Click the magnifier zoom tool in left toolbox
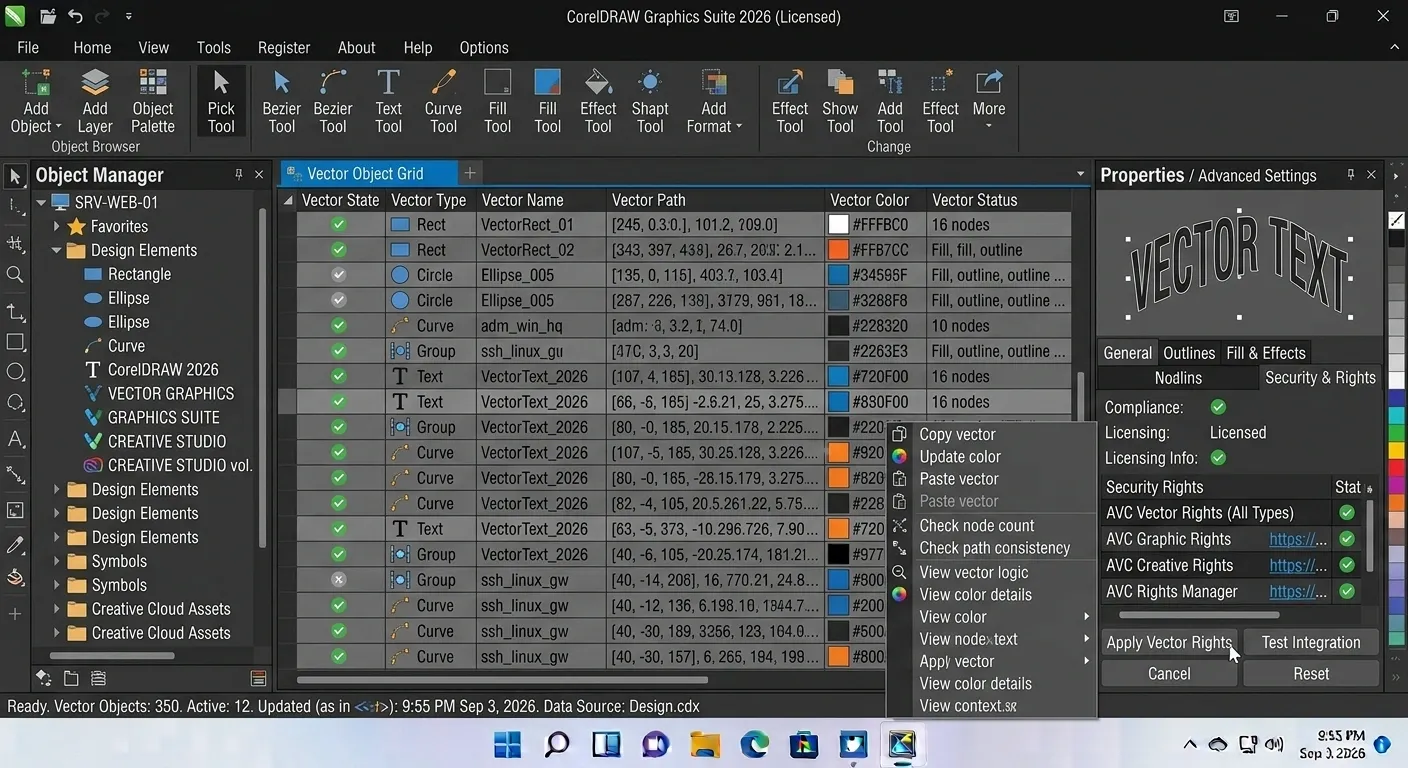The height and width of the screenshot is (768, 1408). tap(15, 274)
